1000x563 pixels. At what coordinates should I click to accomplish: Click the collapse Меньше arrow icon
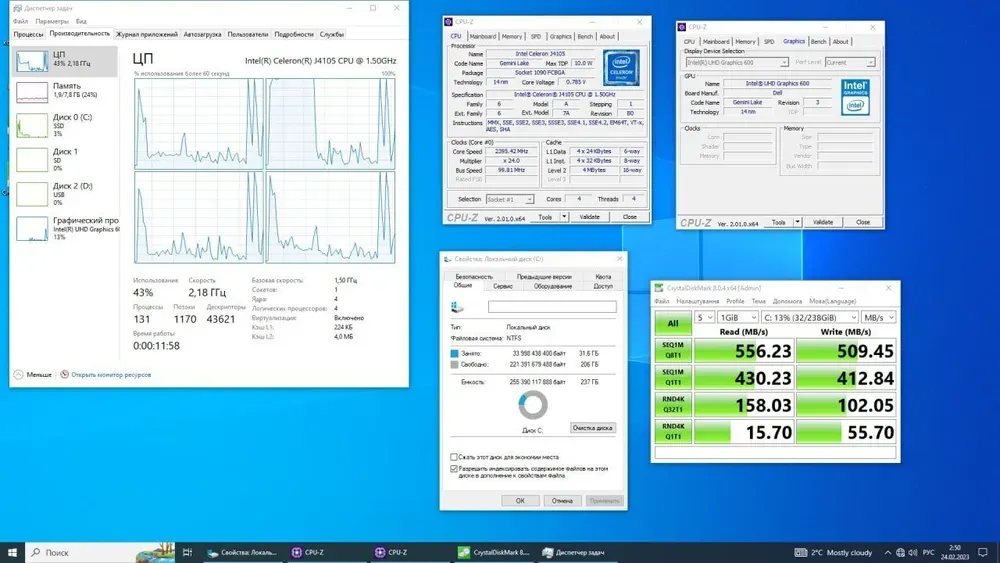(19, 375)
